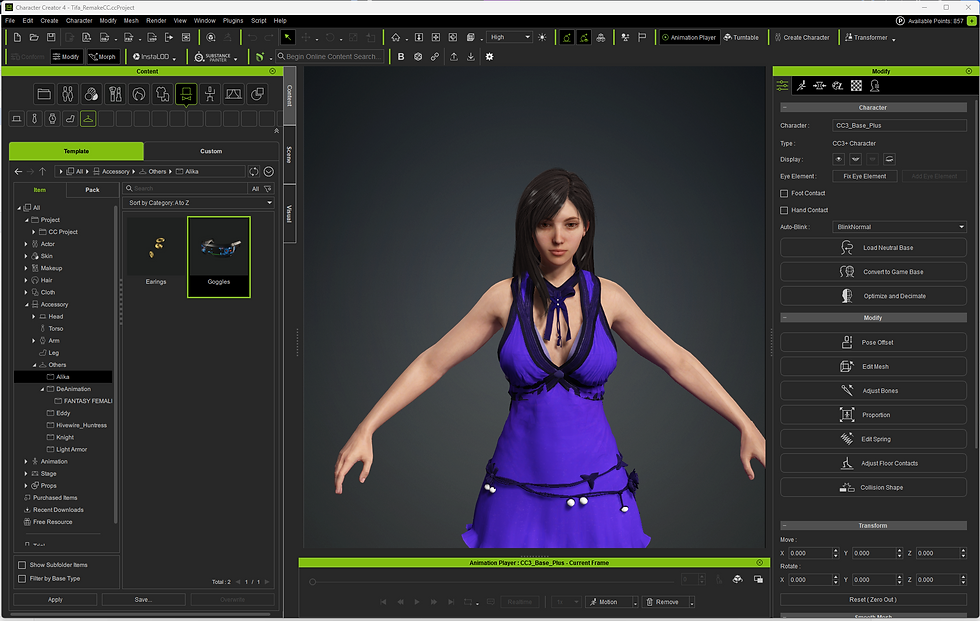Image resolution: width=980 pixels, height=621 pixels.
Task: Enable the Hand Contact checkbox
Action: point(784,211)
